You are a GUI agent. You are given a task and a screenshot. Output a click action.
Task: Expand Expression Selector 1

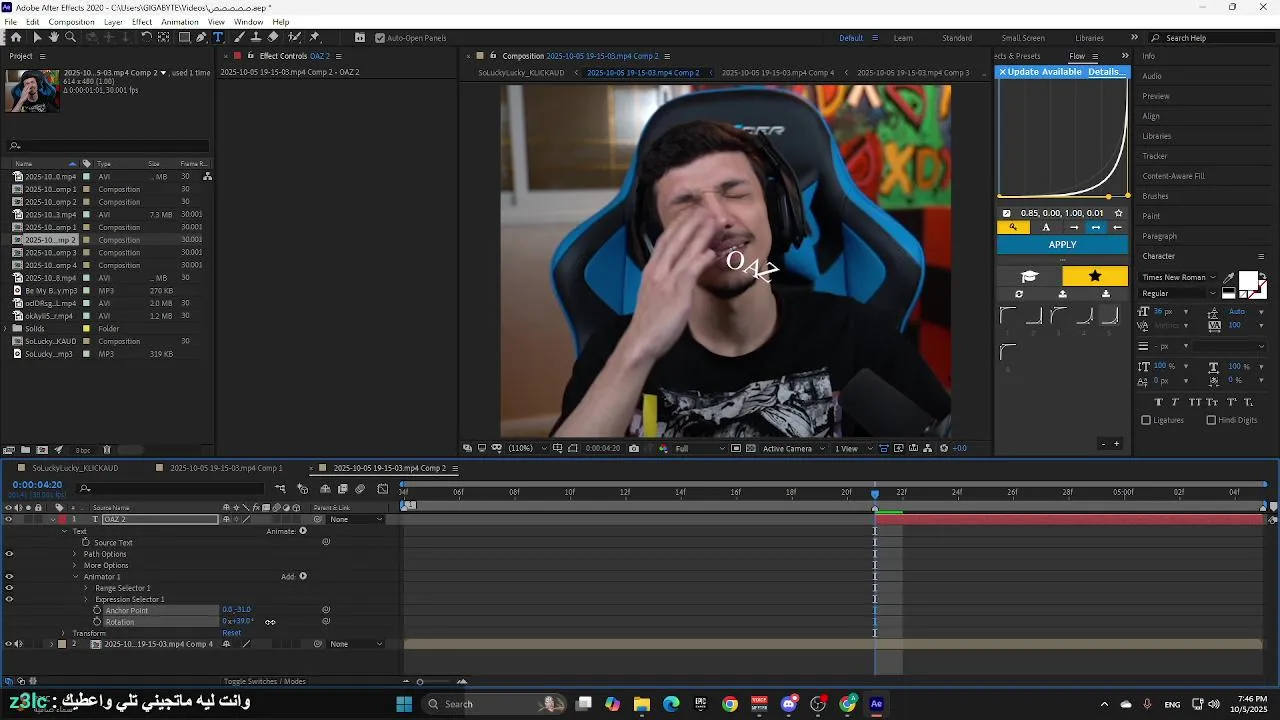click(86, 600)
